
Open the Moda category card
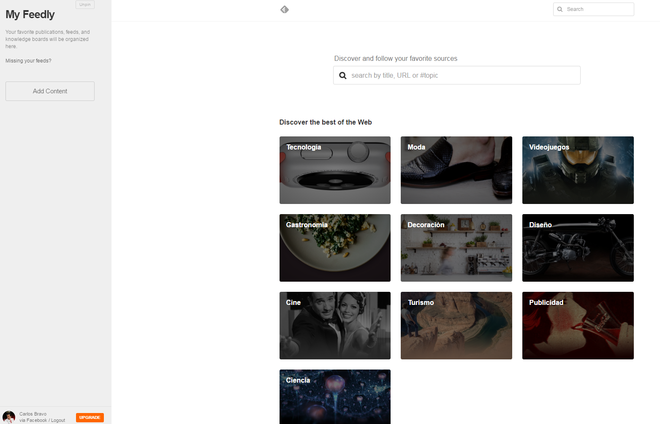click(x=456, y=170)
